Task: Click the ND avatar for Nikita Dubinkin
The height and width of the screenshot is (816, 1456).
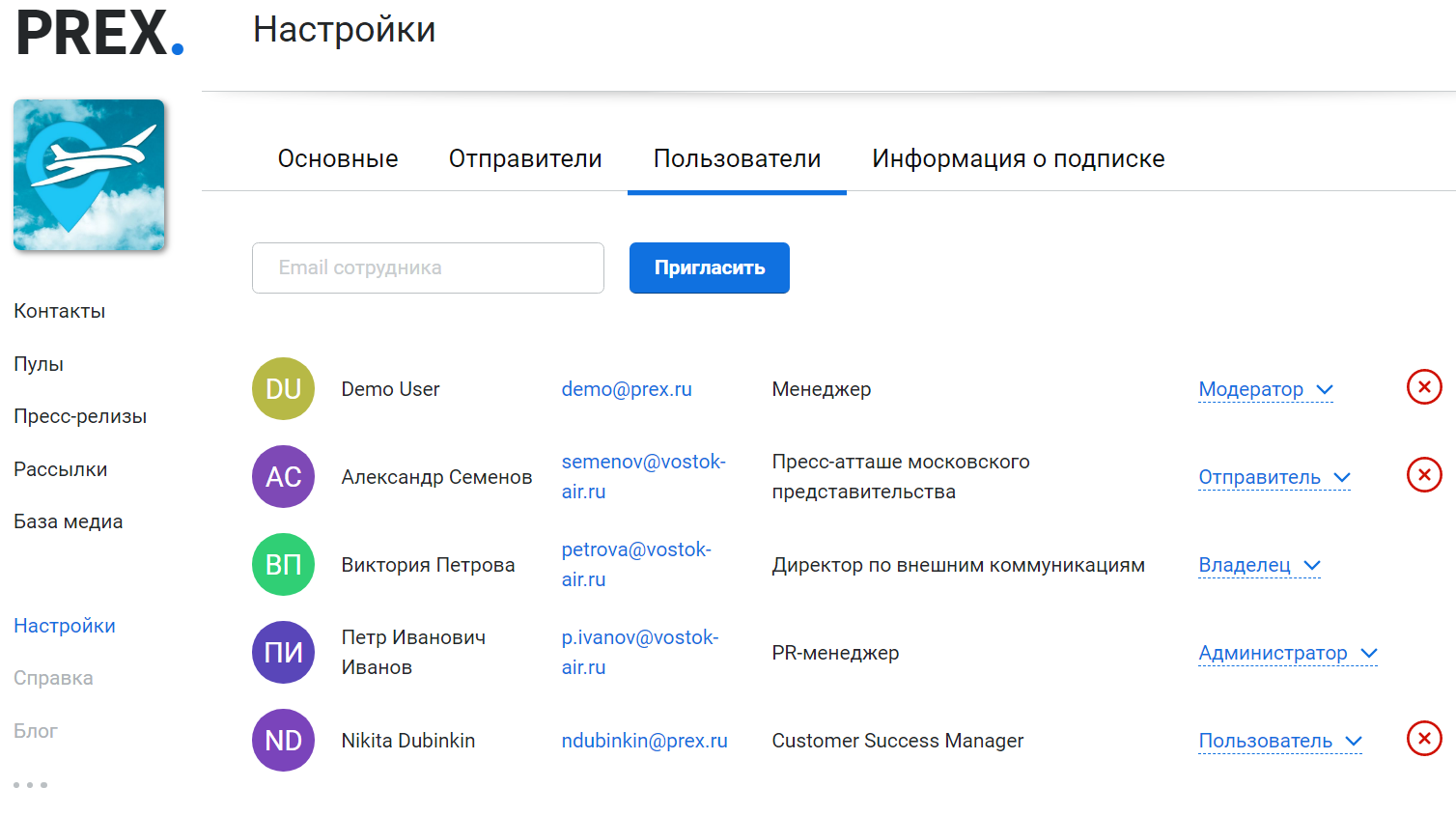Action: click(x=283, y=741)
